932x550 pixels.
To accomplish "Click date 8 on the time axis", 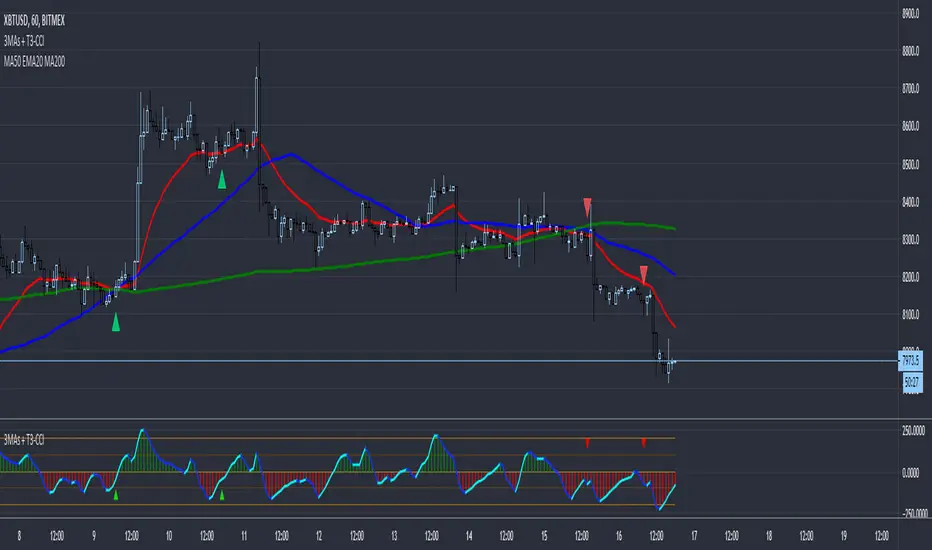I will click(19, 536).
